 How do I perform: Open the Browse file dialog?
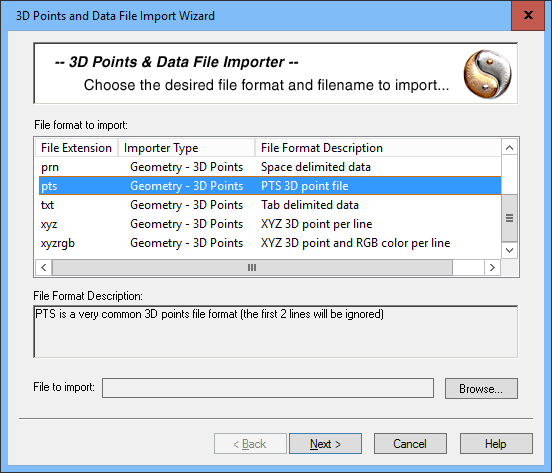point(481,389)
